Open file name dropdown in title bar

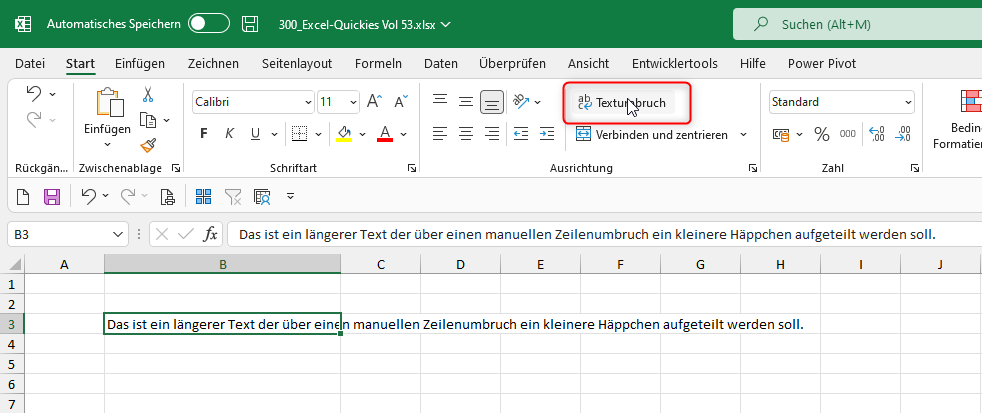pyautogui.click(x=446, y=25)
